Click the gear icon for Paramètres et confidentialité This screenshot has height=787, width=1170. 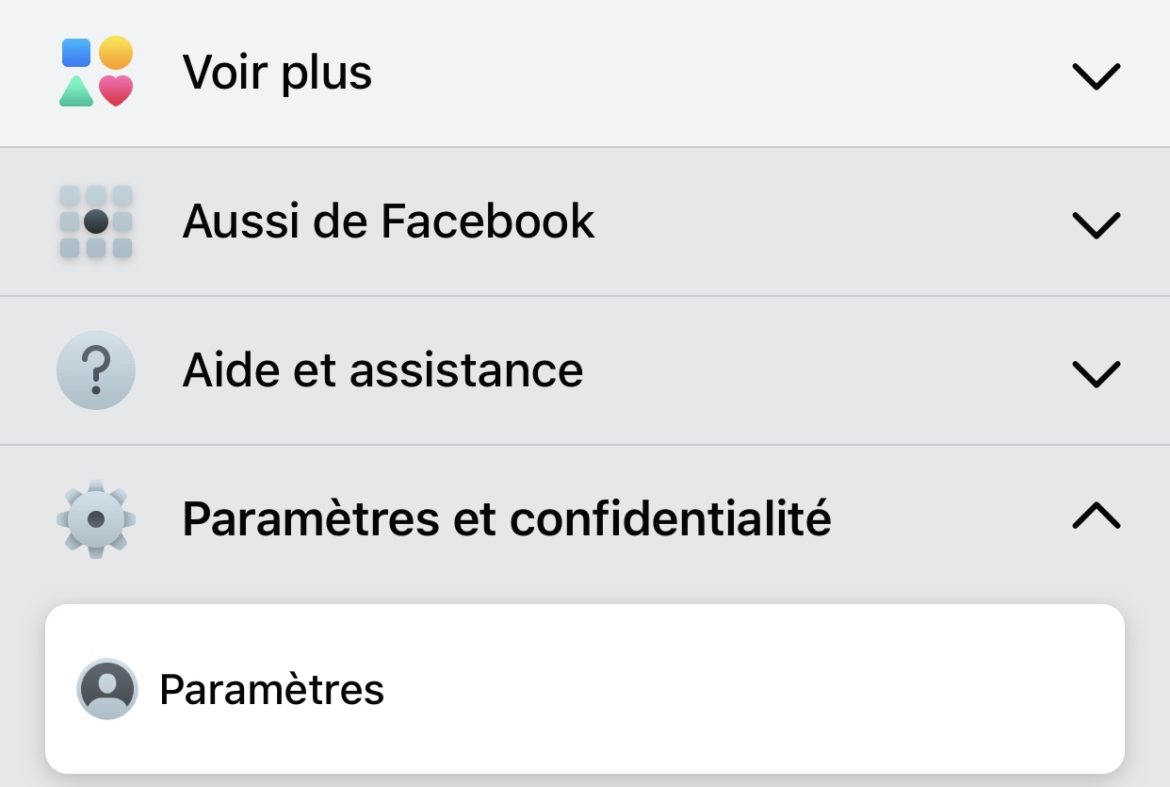96,519
